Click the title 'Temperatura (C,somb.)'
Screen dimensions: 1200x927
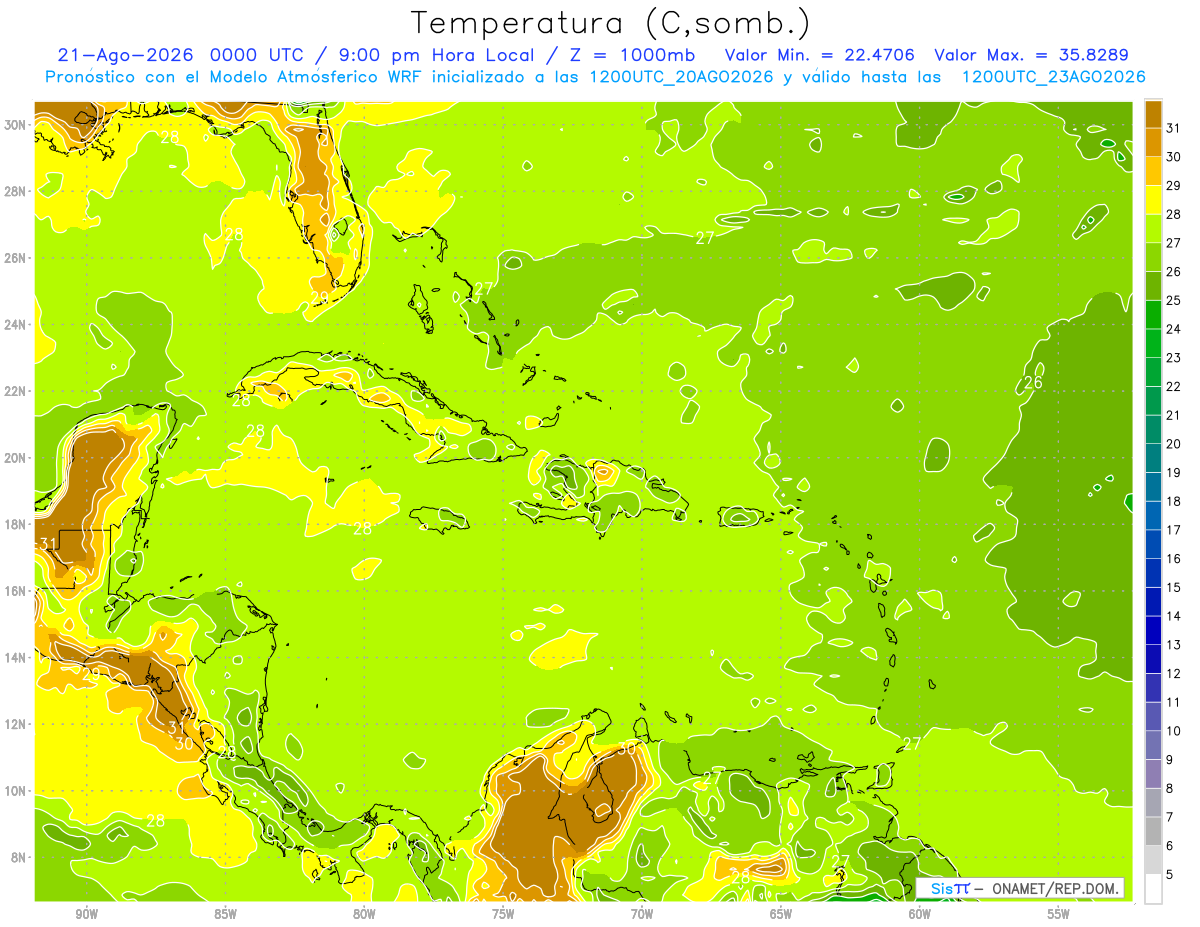click(x=611, y=23)
